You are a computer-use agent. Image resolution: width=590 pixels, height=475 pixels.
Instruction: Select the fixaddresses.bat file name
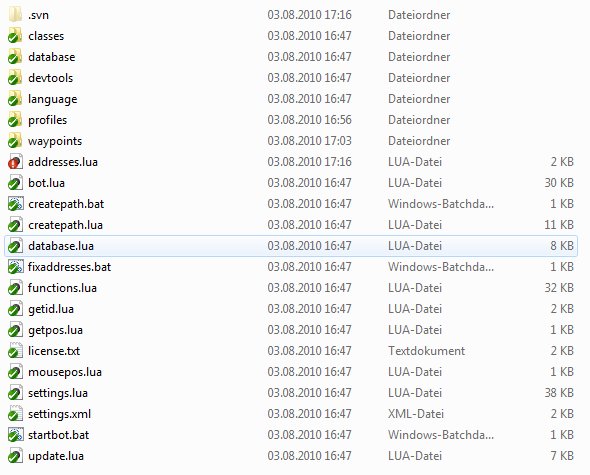tap(69, 267)
